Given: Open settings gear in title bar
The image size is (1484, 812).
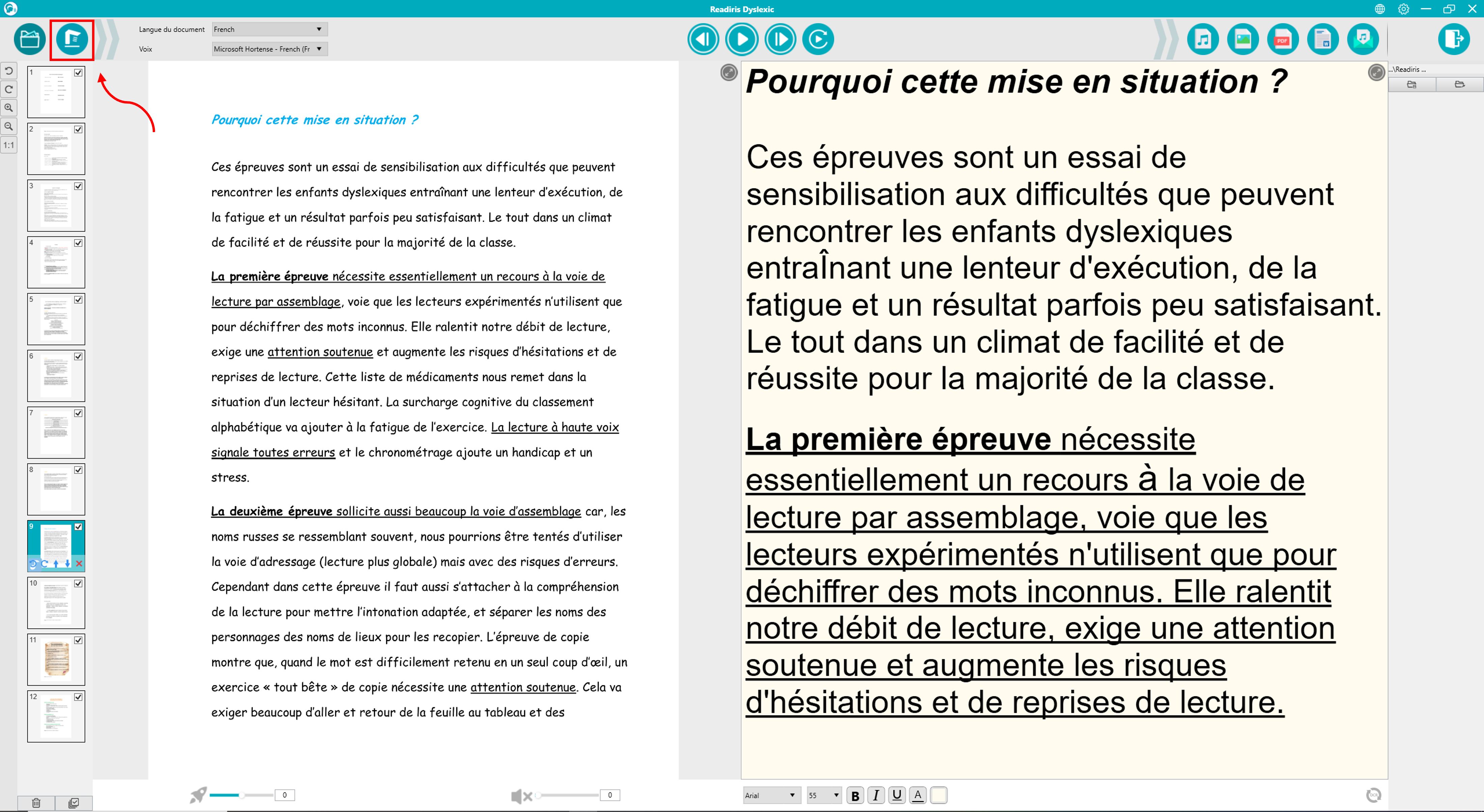Looking at the screenshot, I should pyautogui.click(x=1404, y=9).
